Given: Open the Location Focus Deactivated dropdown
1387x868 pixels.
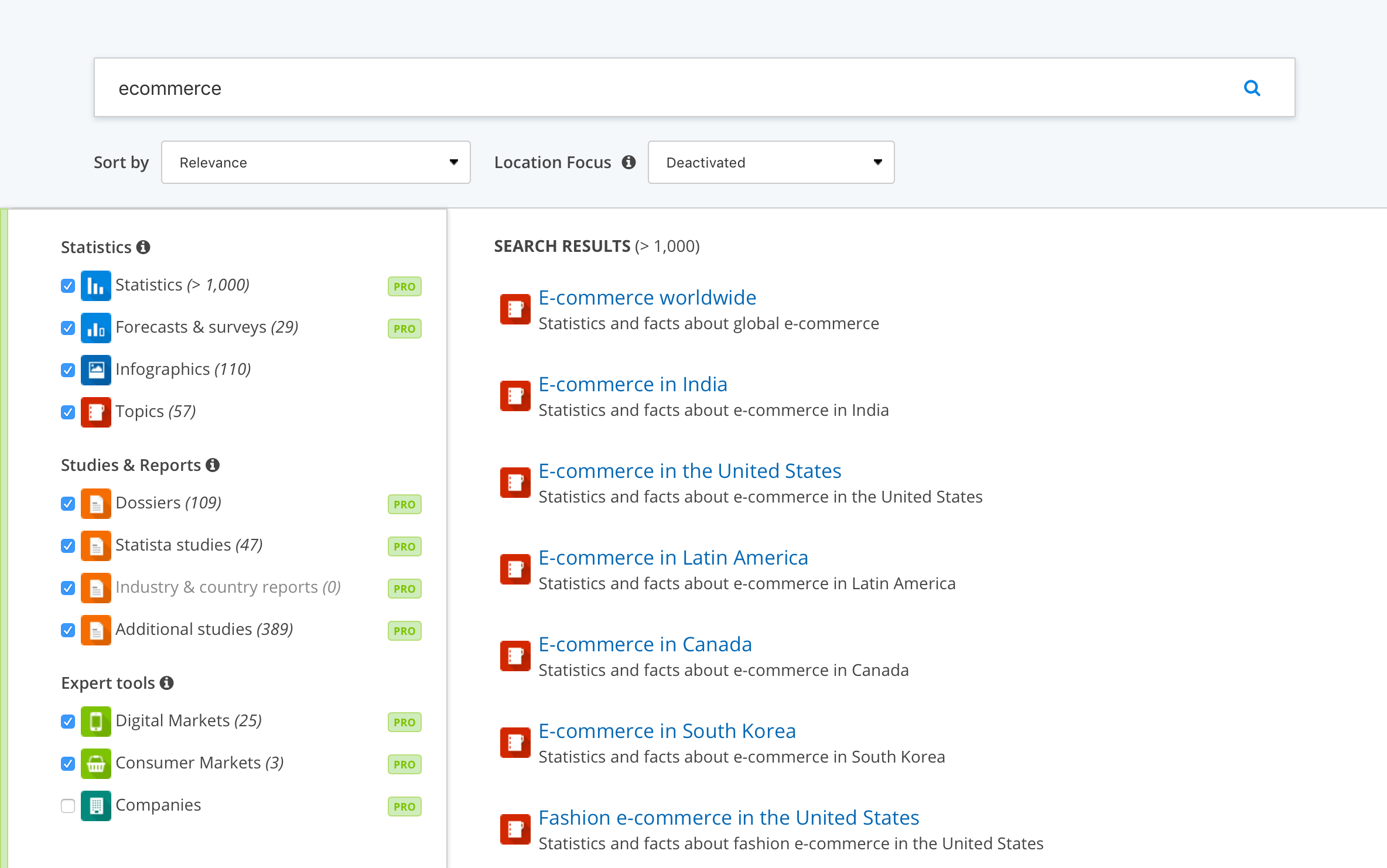Looking at the screenshot, I should [771, 162].
